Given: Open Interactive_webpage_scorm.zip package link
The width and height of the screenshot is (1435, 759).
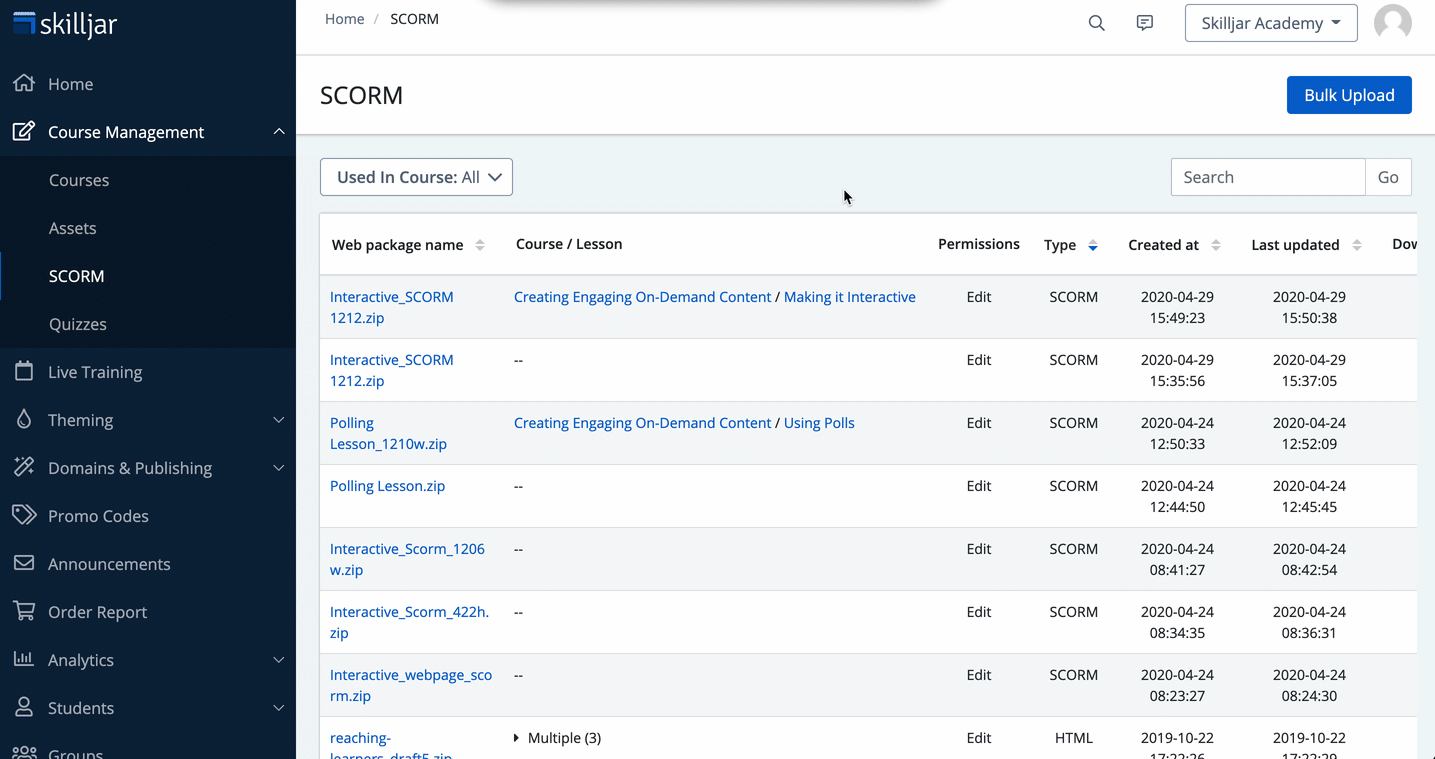Looking at the screenshot, I should coord(411,685).
